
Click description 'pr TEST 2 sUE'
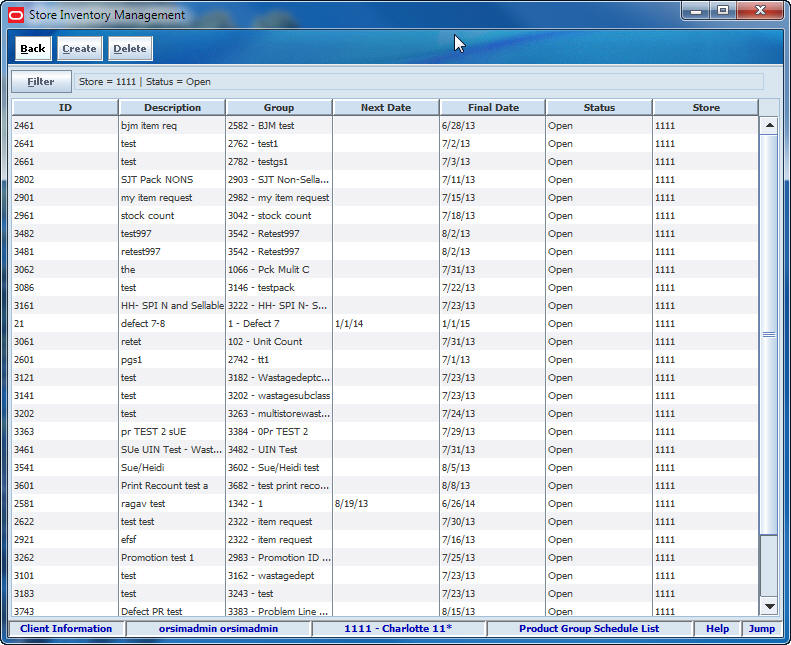(x=153, y=432)
